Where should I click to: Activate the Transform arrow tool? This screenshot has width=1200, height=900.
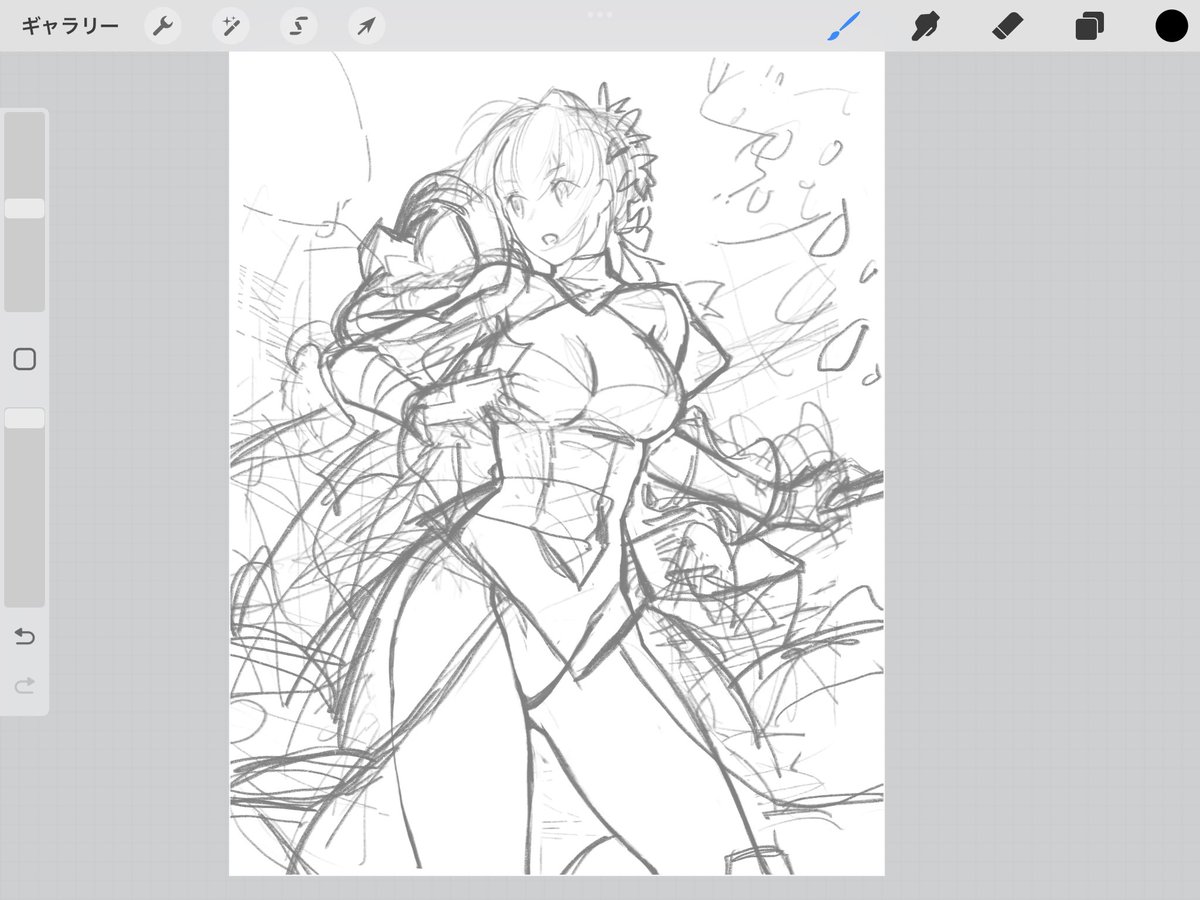coord(366,26)
